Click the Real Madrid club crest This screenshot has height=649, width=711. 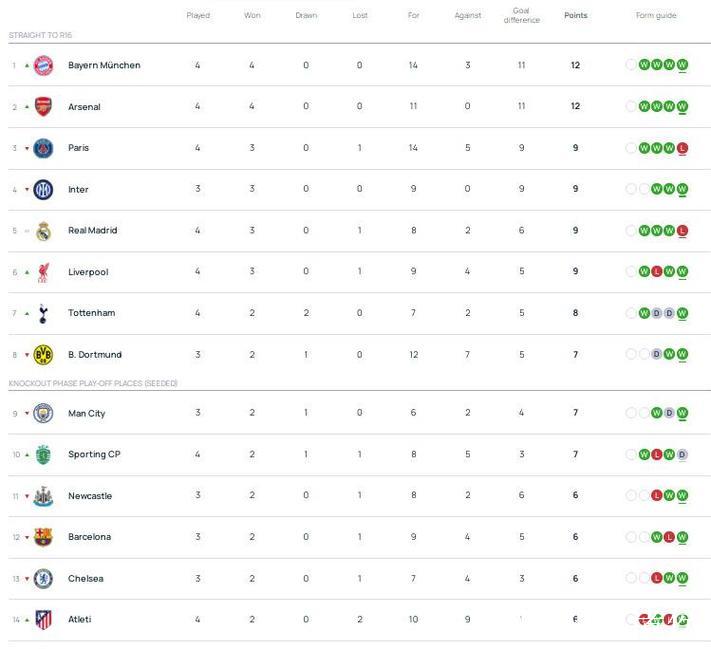click(x=43, y=231)
